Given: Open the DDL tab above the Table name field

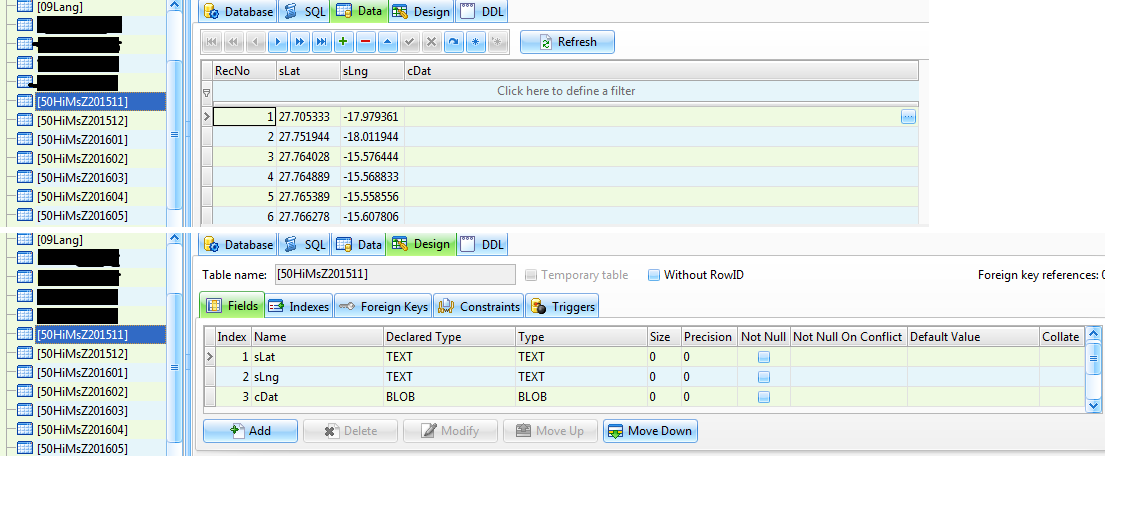Looking at the screenshot, I should click(482, 245).
